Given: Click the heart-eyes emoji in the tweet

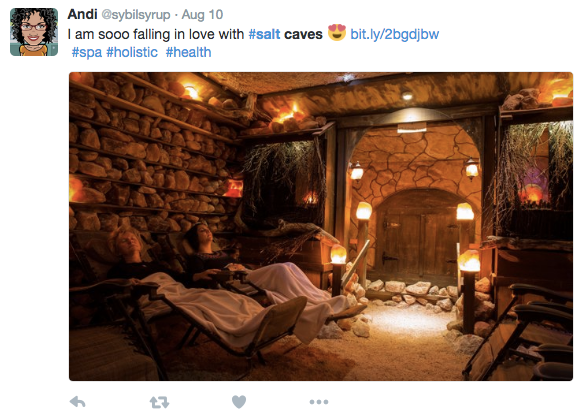Looking at the screenshot, I should [x=337, y=33].
